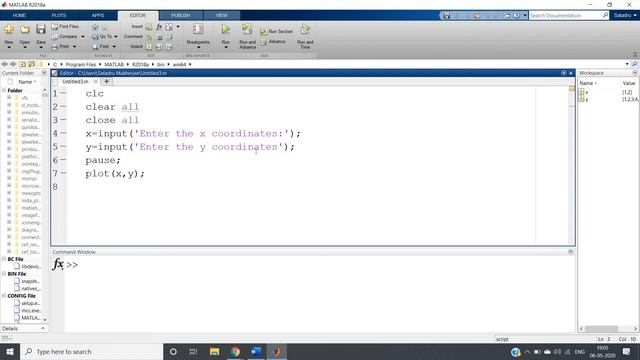Collapse the BIN File group

click(4, 274)
